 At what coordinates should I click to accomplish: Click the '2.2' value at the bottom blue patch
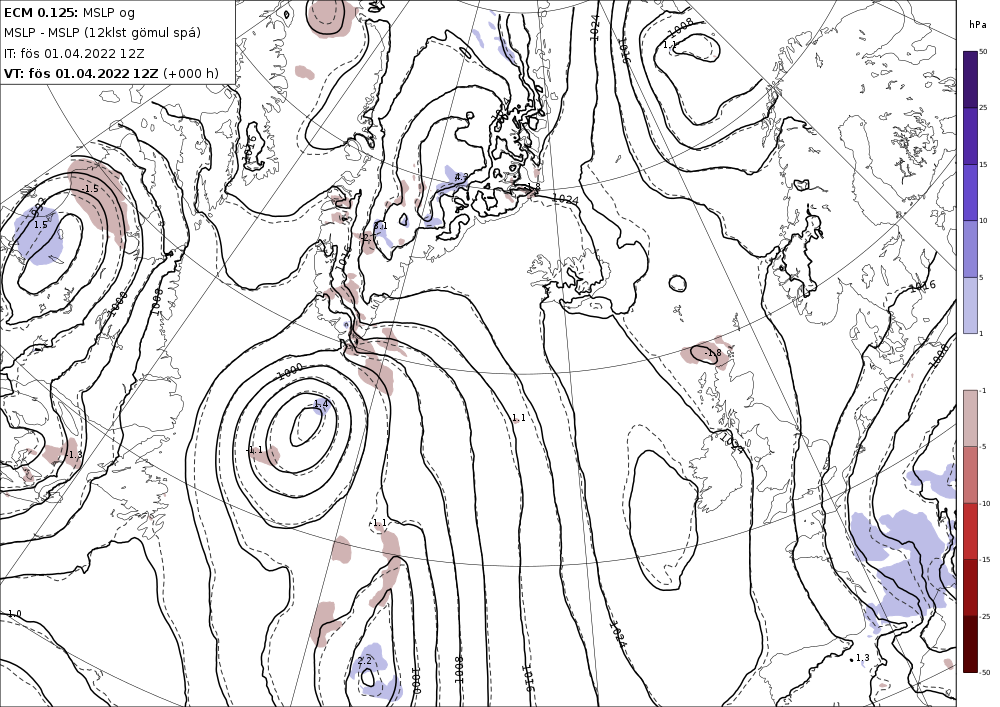(365, 660)
